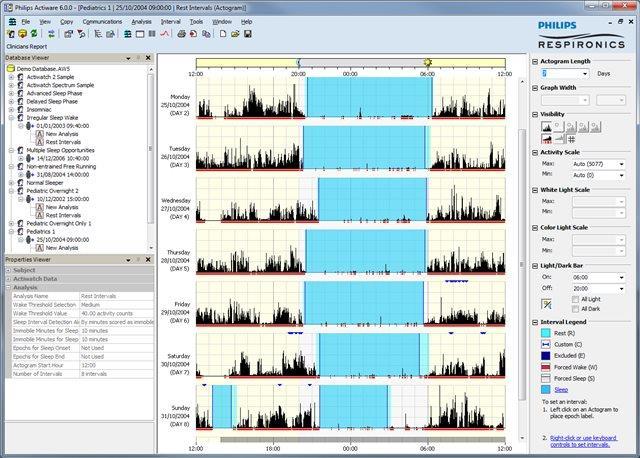Select the Pediatrics 1 tree item
The width and height of the screenshot is (640, 458).
coord(41,232)
